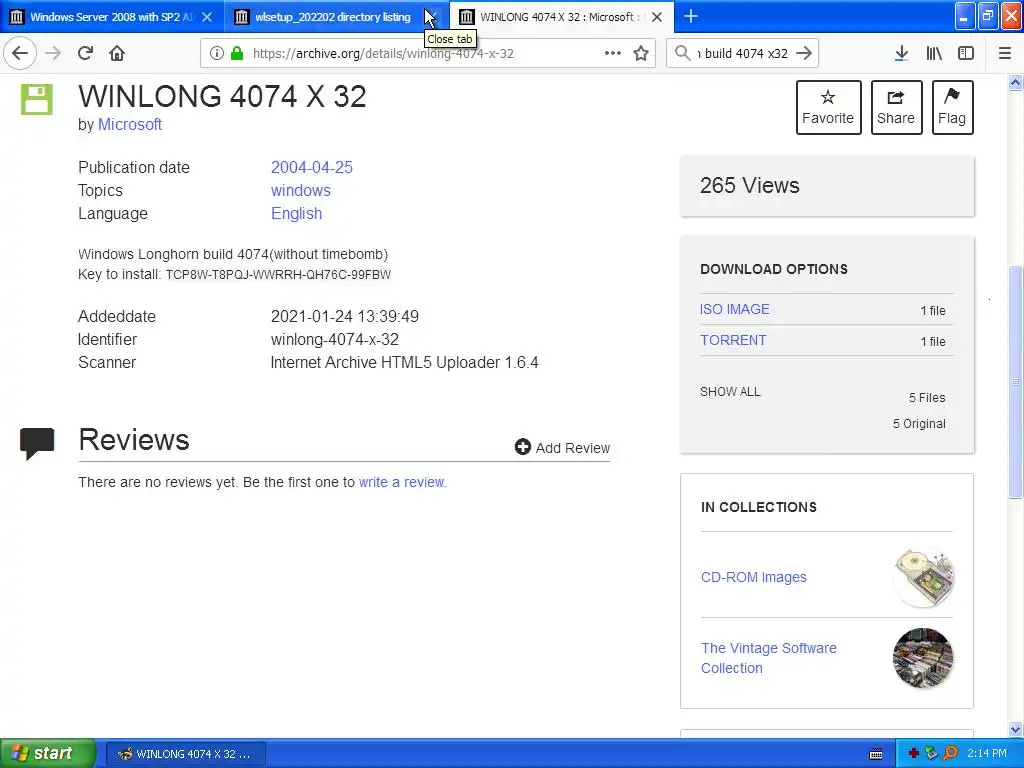Open the windows topic link
This screenshot has width=1024, height=768.
[300, 190]
